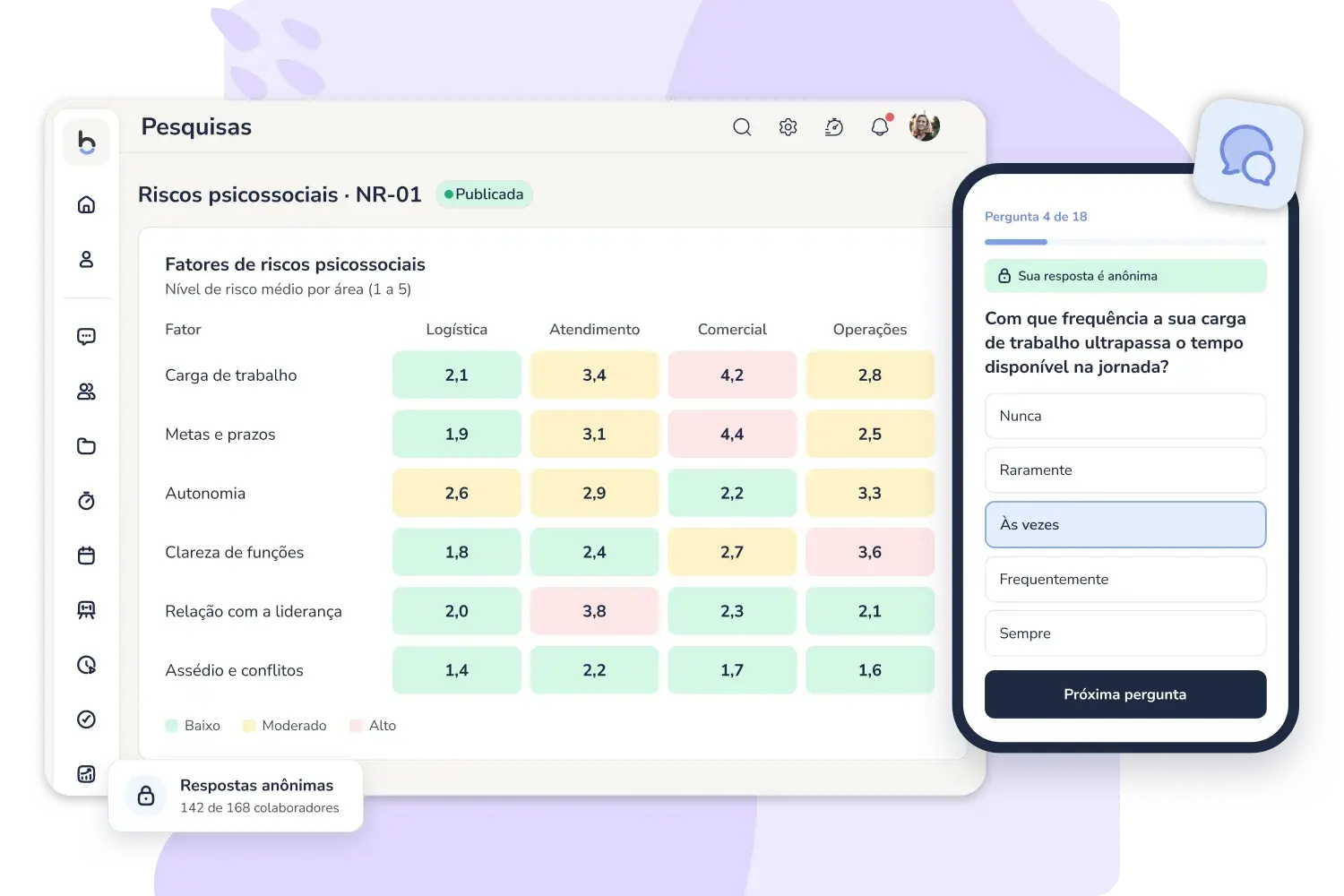The width and height of the screenshot is (1344, 896).
Task: Click the survey progress bar
Action: pos(1125,242)
